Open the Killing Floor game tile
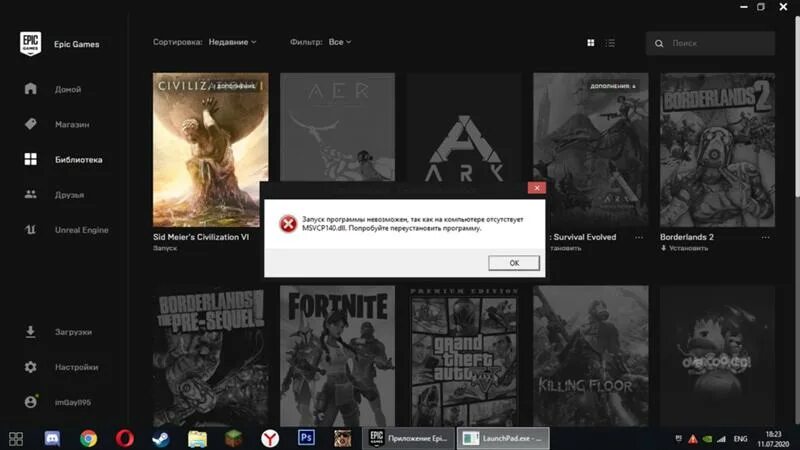 591,356
